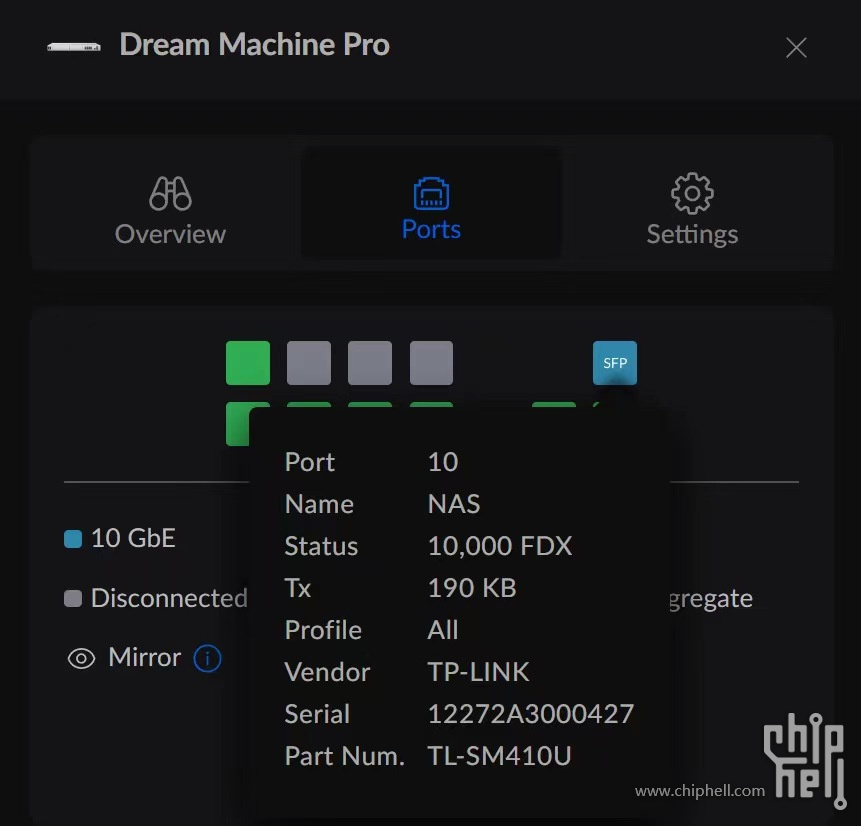Click the Disconnected legend label
This screenshot has width=861, height=826.
tap(169, 598)
